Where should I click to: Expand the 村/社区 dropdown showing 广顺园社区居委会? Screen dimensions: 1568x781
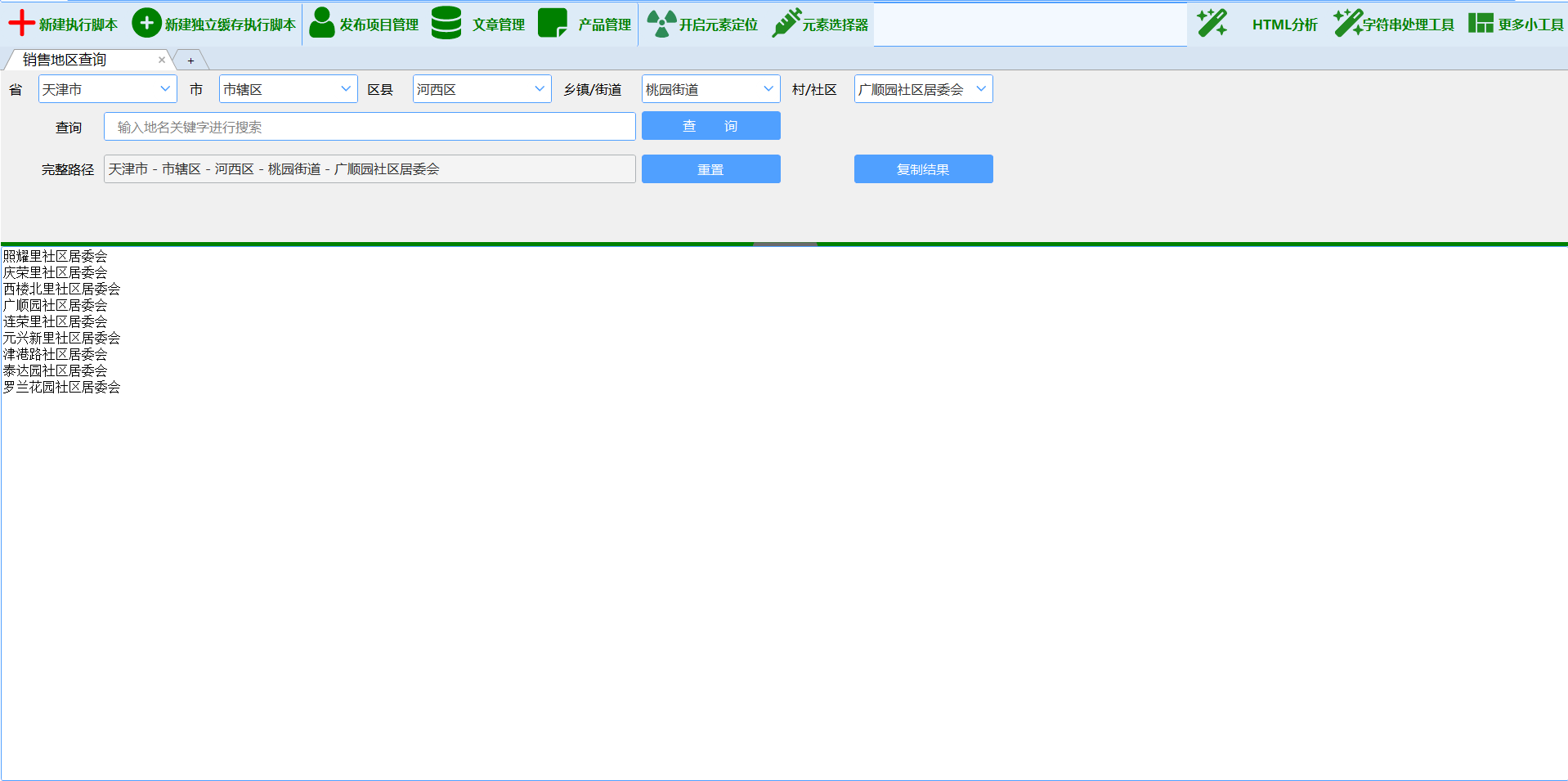(923, 89)
